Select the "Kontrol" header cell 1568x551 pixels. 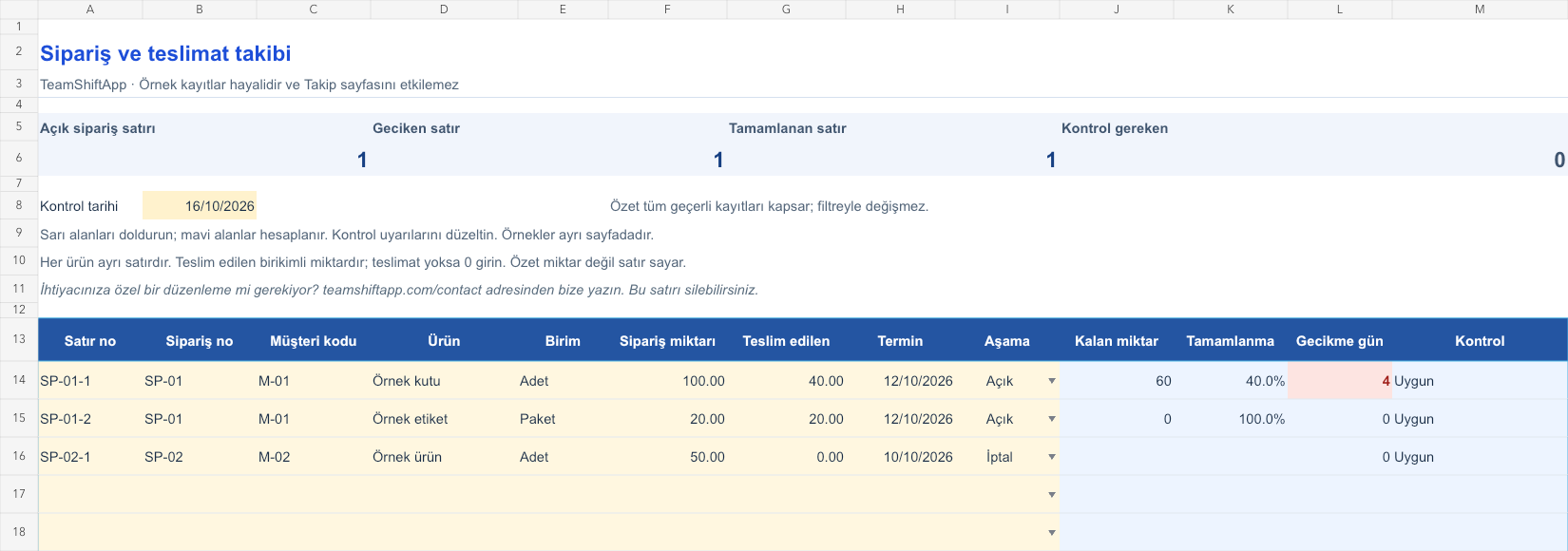1480,341
